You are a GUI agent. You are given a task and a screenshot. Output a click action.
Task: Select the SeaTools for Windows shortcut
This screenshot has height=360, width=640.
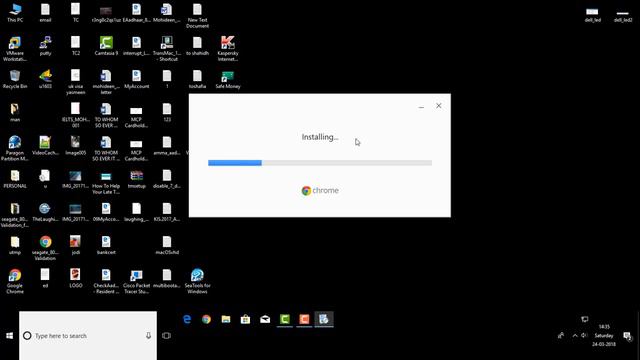pos(198,281)
